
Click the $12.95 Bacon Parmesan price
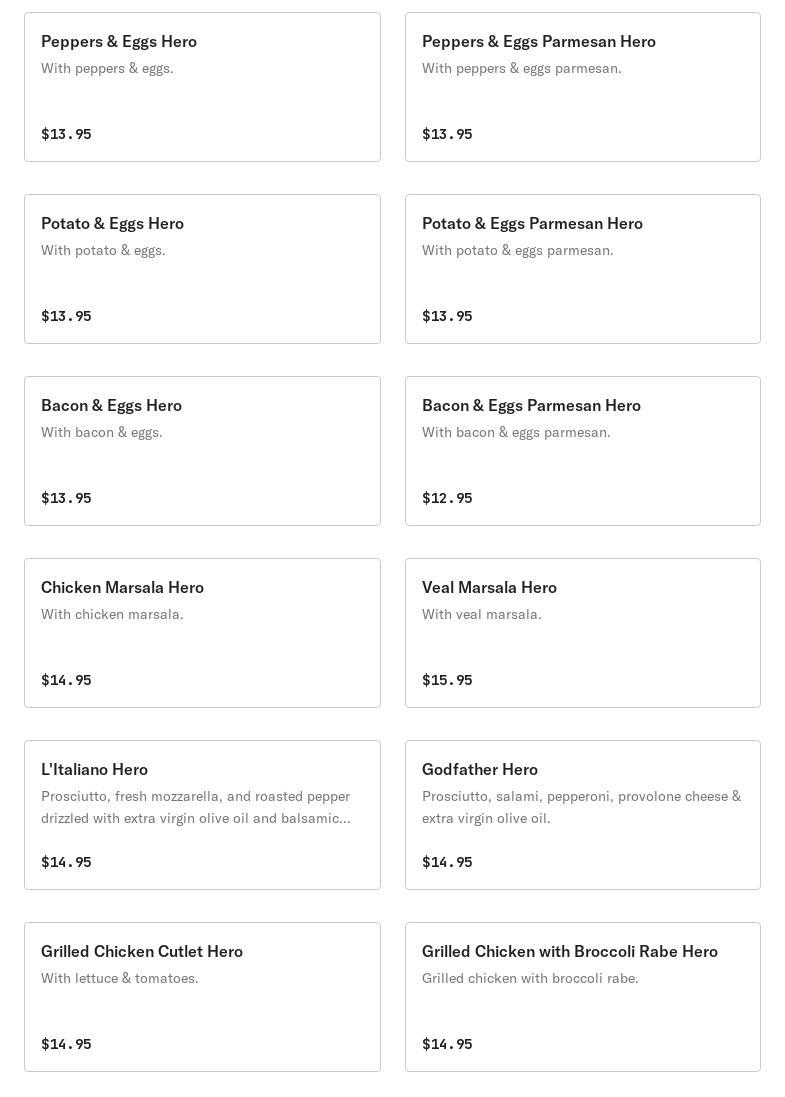[x=447, y=498]
